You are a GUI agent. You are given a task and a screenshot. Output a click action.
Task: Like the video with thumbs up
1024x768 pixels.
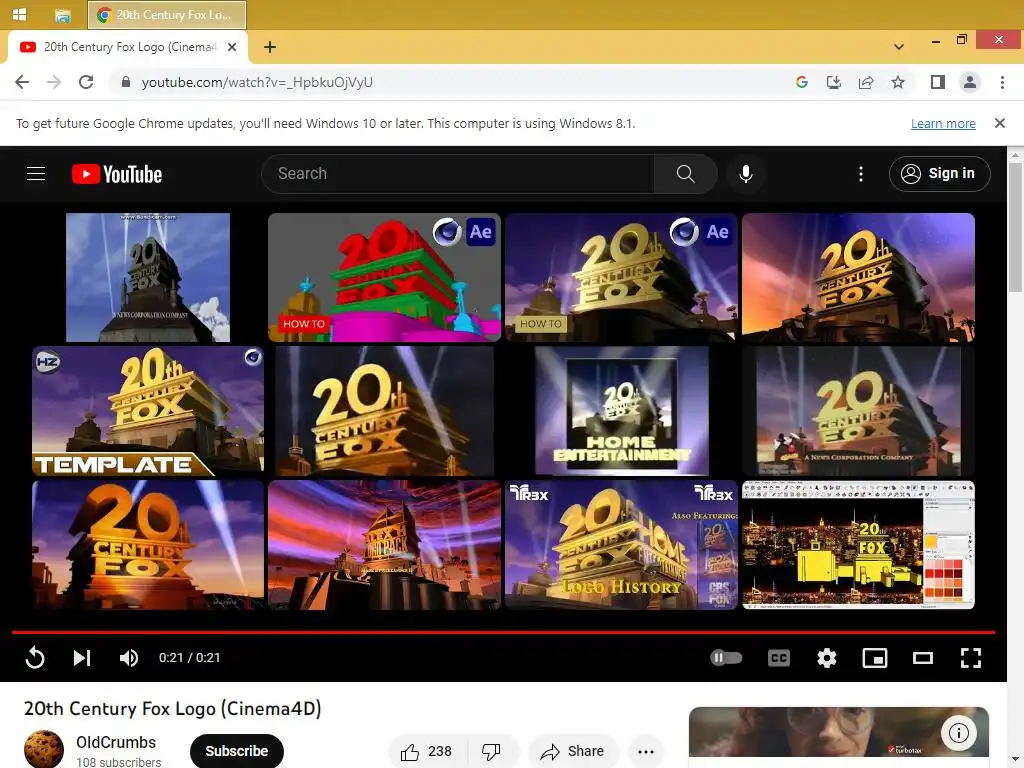pyautogui.click(x=426, y=752)
